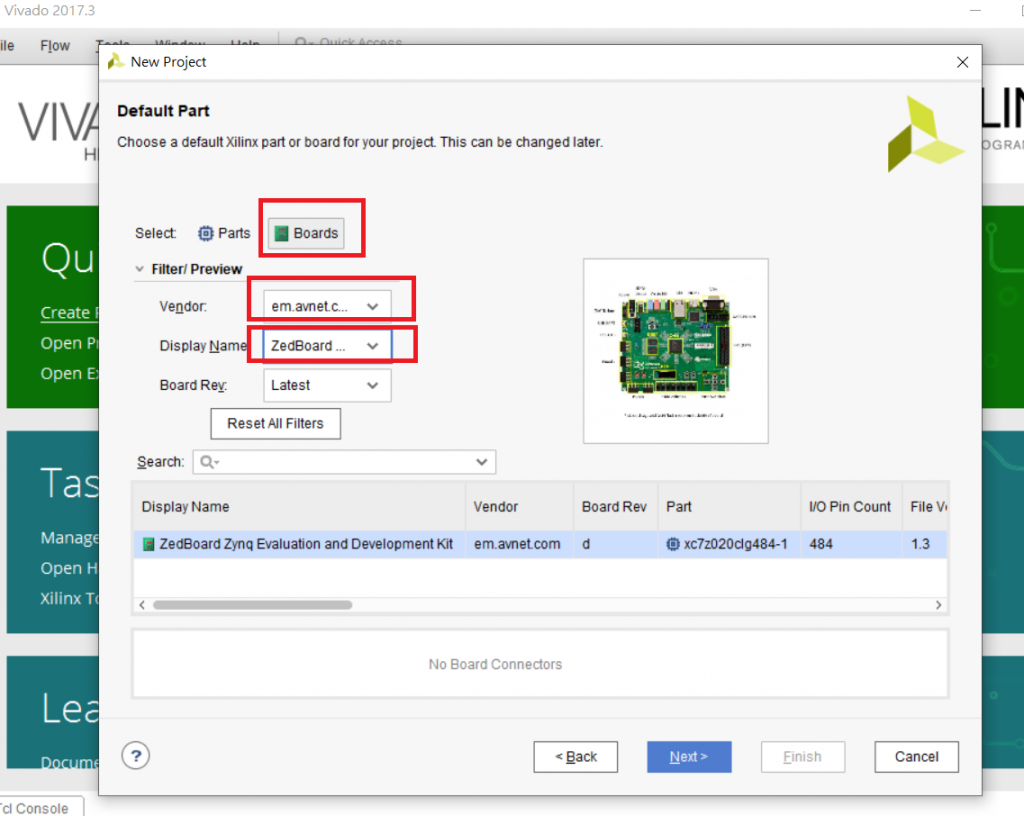The height and width of the screenshot is (816, 1024).
Task: Click the table horizontal scrollbar thumb
Action: click(x=253, y=605)
